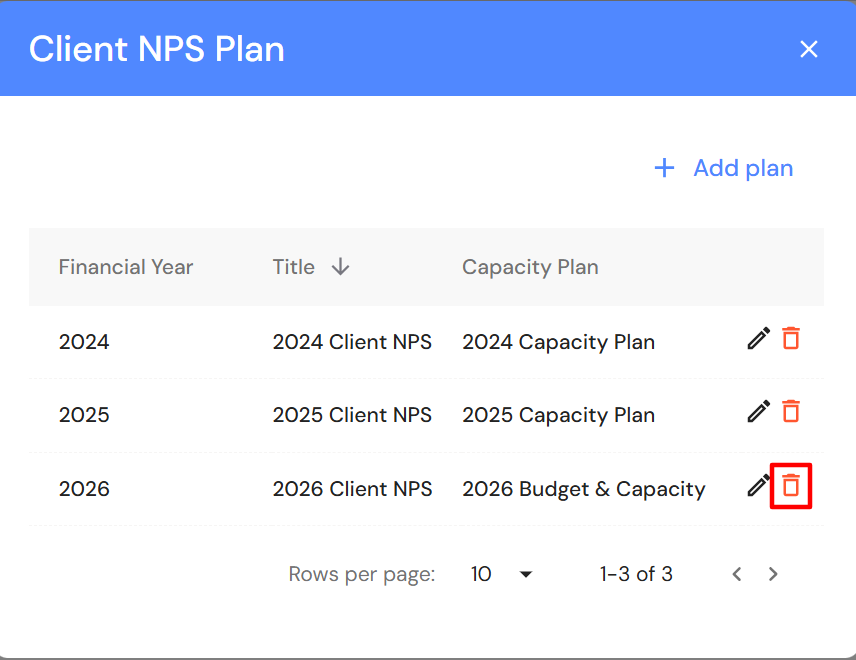Sort by Financial Year column header
This screenshot has height=660, width=856.
coord(126,267)
